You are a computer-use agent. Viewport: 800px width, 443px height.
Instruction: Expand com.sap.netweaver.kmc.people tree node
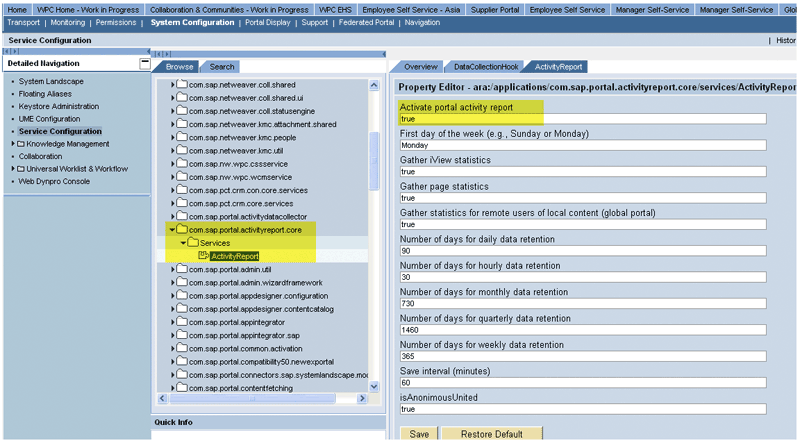point(172,137)
